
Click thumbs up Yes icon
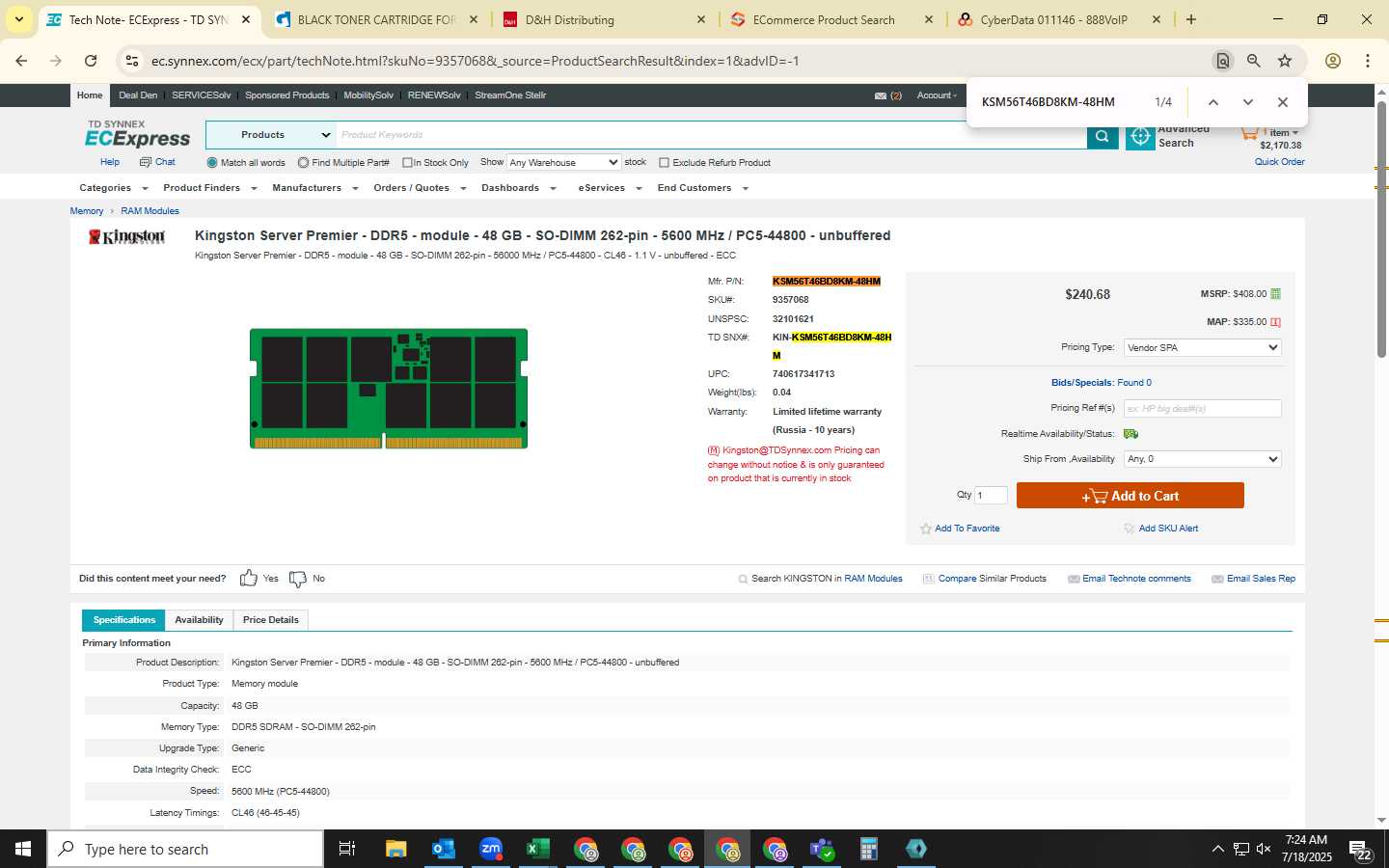(249, 578)
